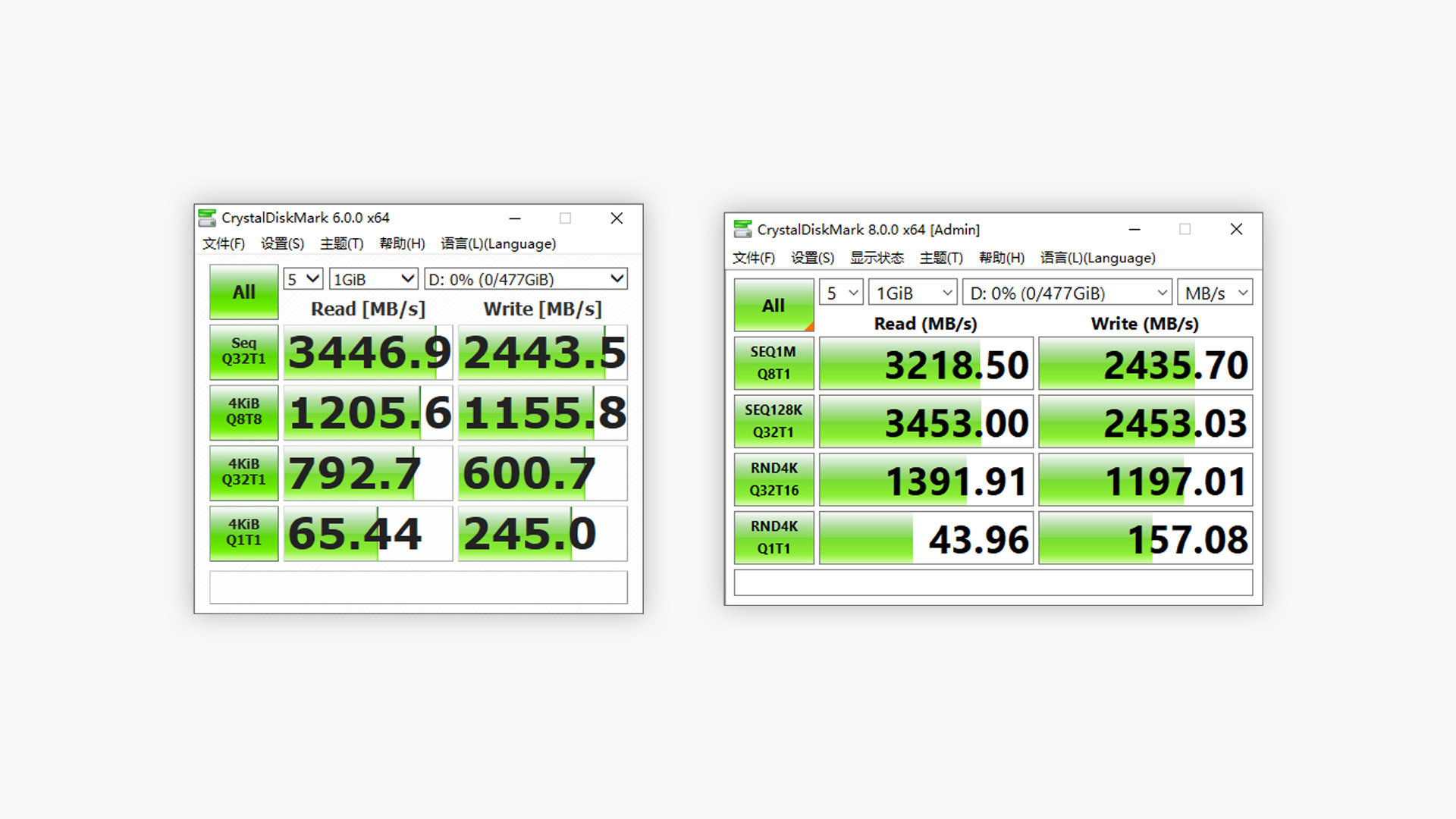The height and width of the screenshot is (819, 1456).
Task: Open test count dropdown in 6.0.0 window
Action: (x=303, y=279)
